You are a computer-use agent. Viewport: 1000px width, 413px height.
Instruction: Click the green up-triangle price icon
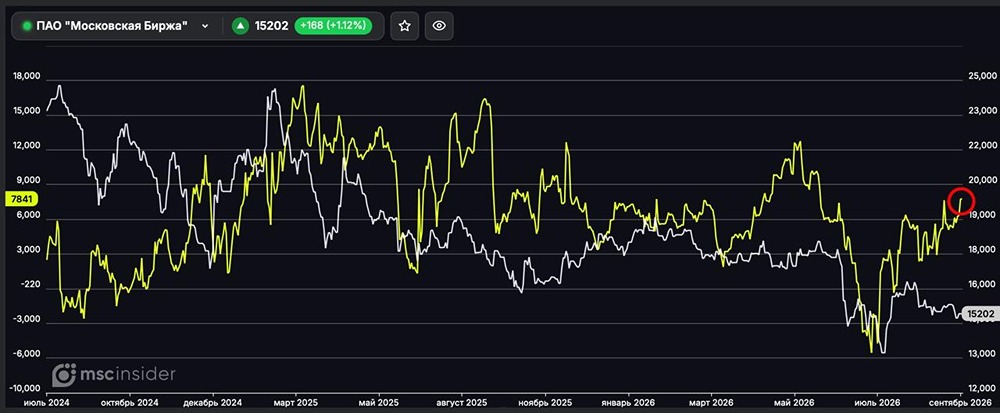coord(240,26)
